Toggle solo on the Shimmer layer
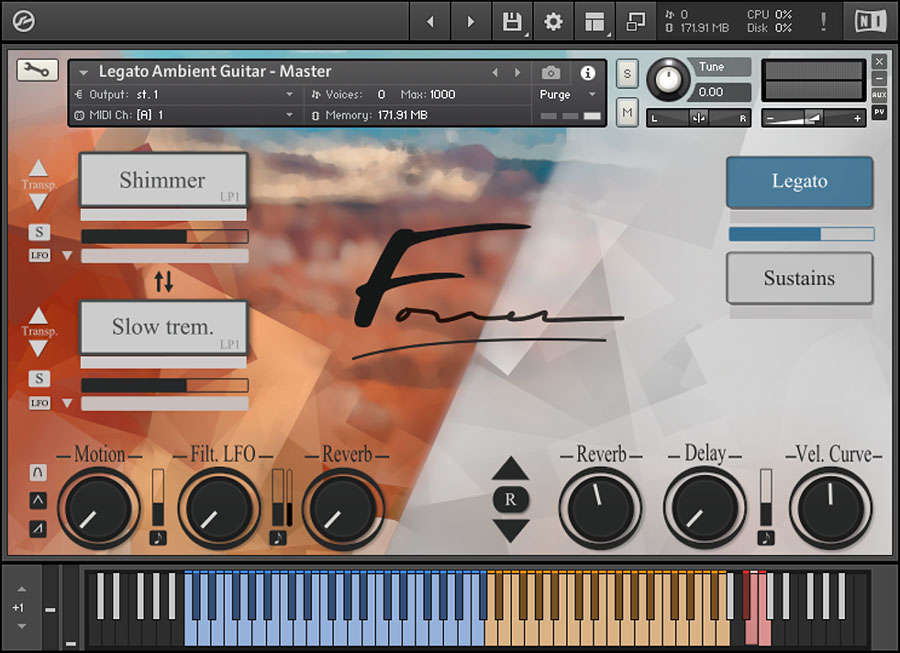This screenshot has width=900, height=653. click(39, 232)
